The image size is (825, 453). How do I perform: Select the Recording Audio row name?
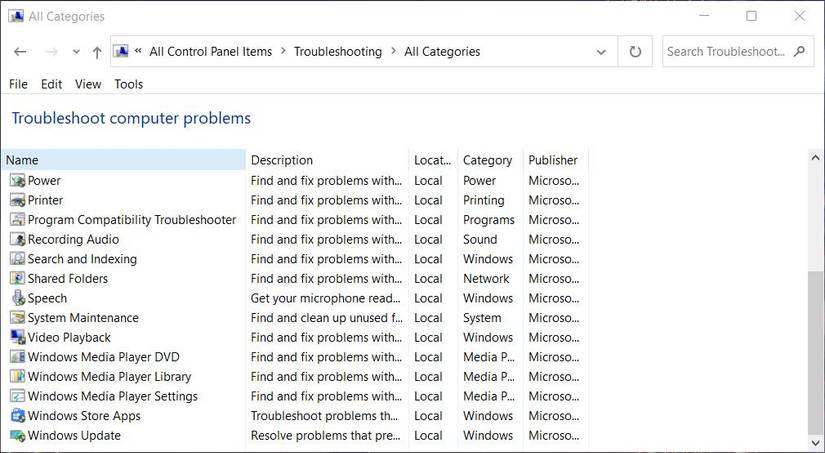point(74,239)
